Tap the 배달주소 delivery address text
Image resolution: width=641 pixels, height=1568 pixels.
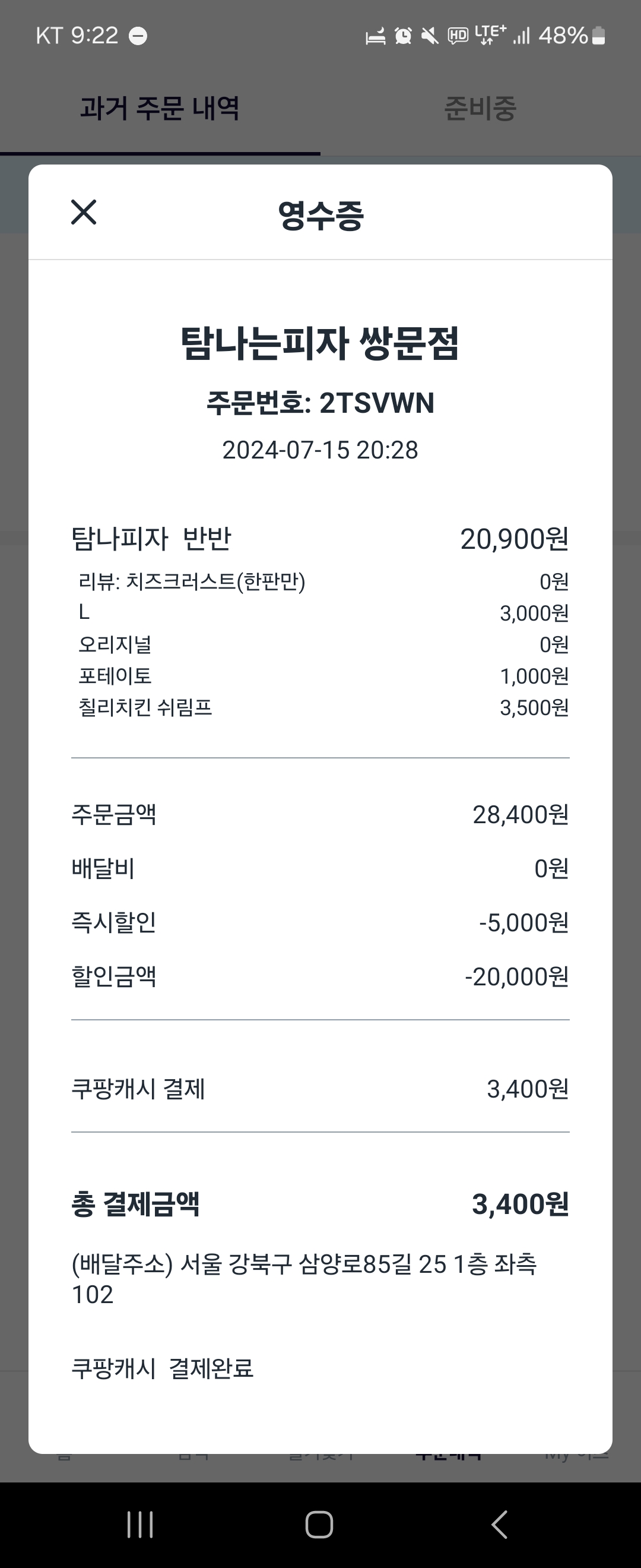pos(303,1279)
